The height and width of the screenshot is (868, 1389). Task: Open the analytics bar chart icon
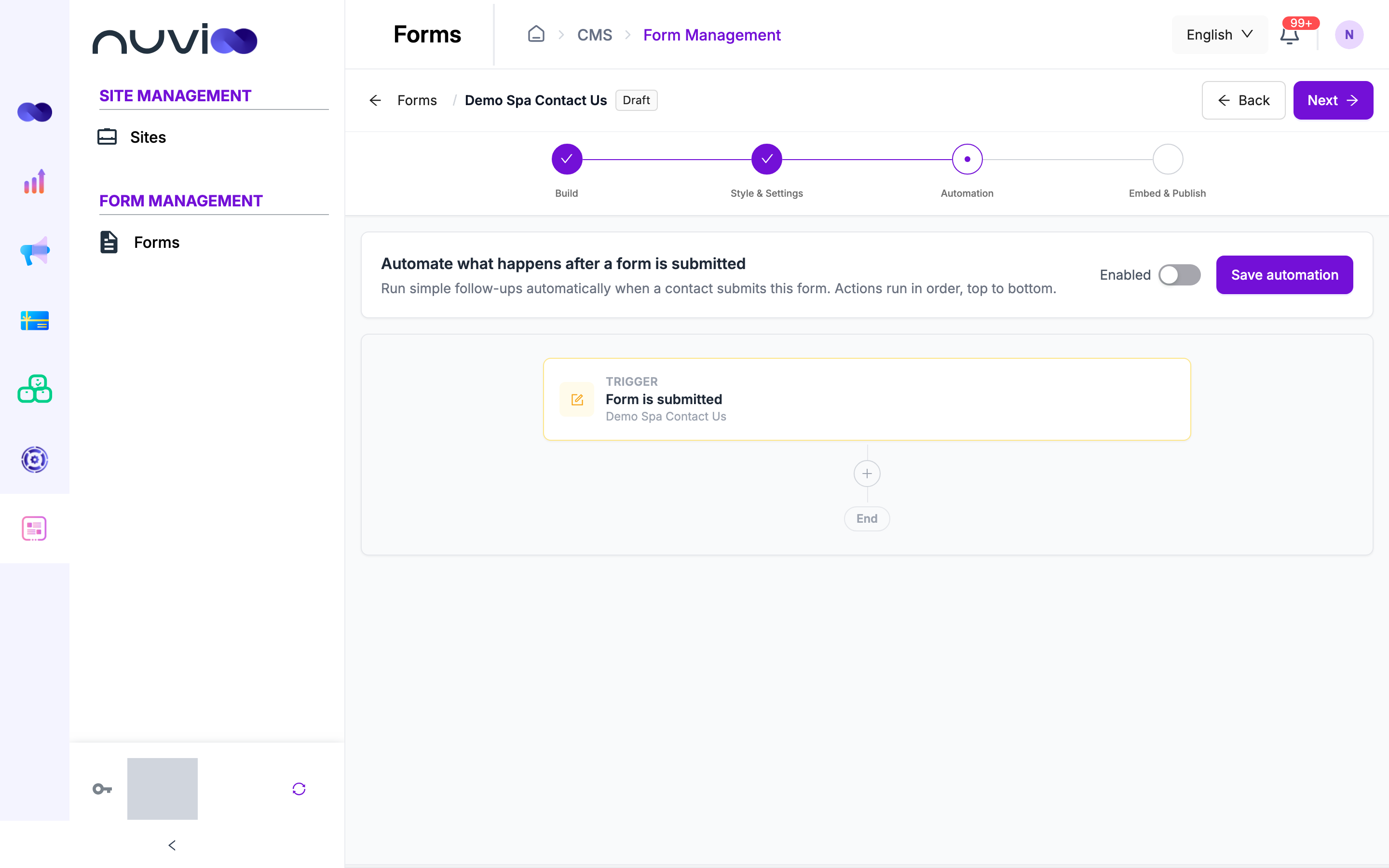tap(34, 181)
